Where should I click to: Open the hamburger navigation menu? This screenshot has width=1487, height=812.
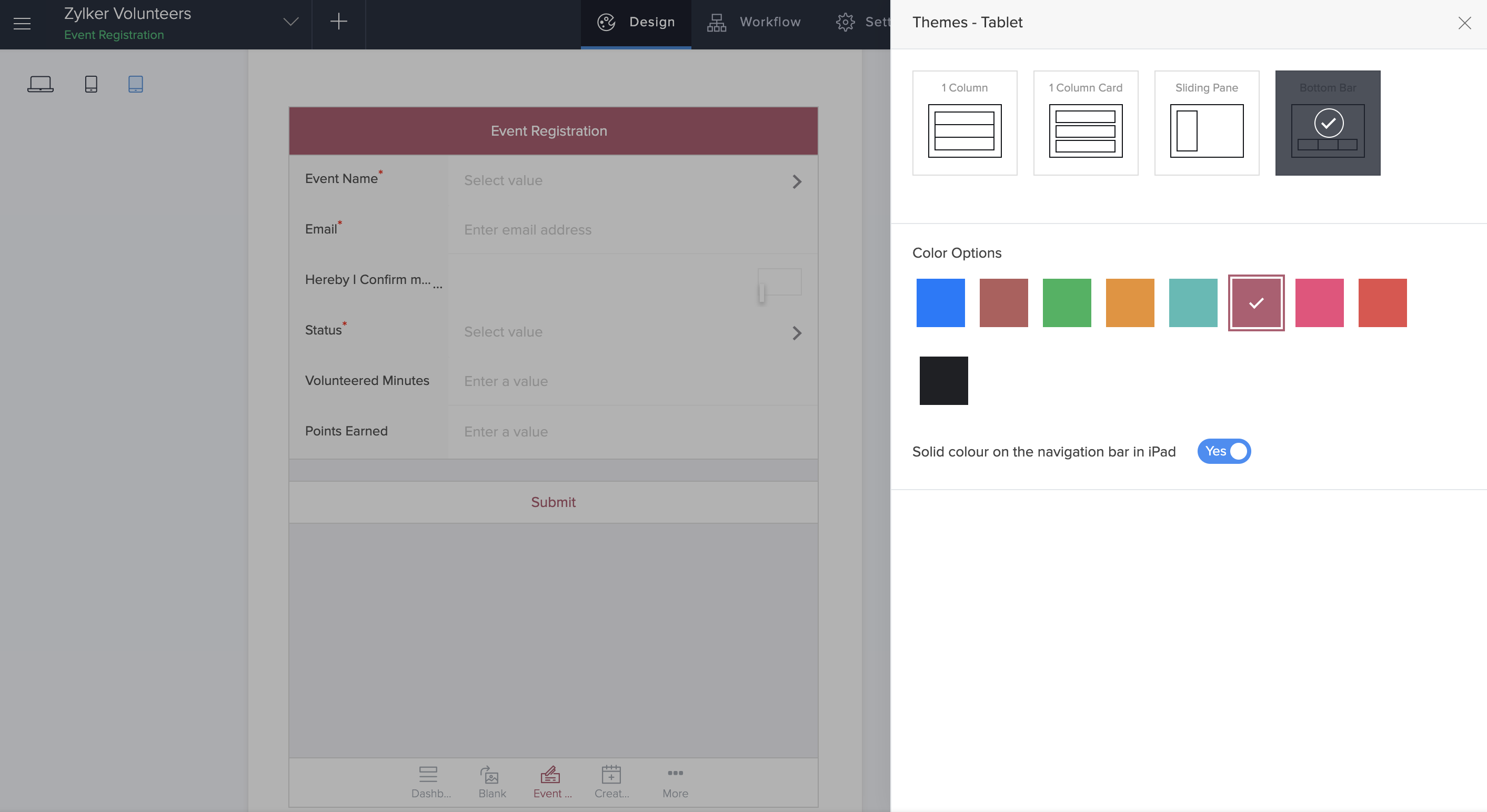coord(22,23)
